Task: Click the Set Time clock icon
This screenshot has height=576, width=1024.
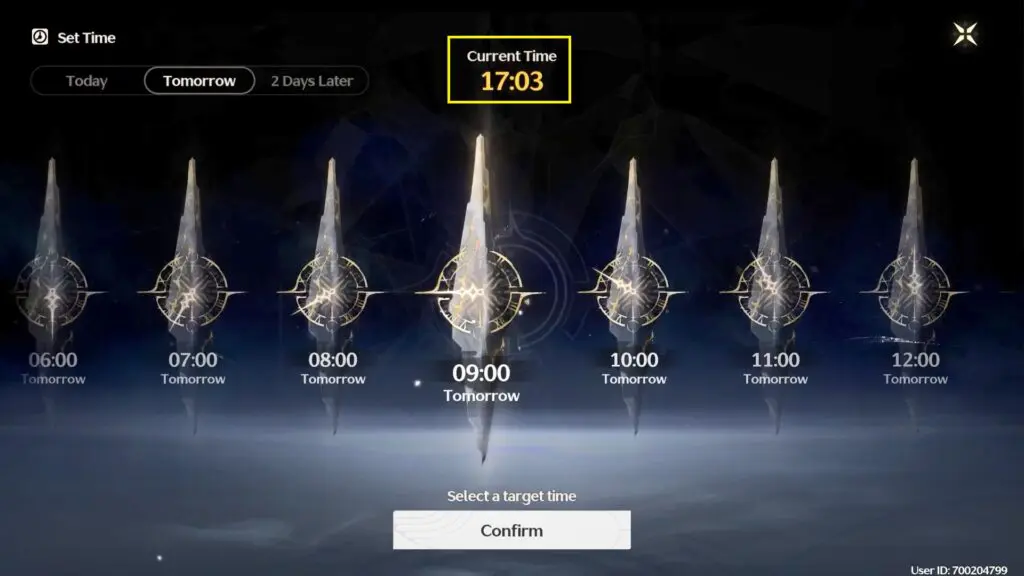Action: pos(40,37)
